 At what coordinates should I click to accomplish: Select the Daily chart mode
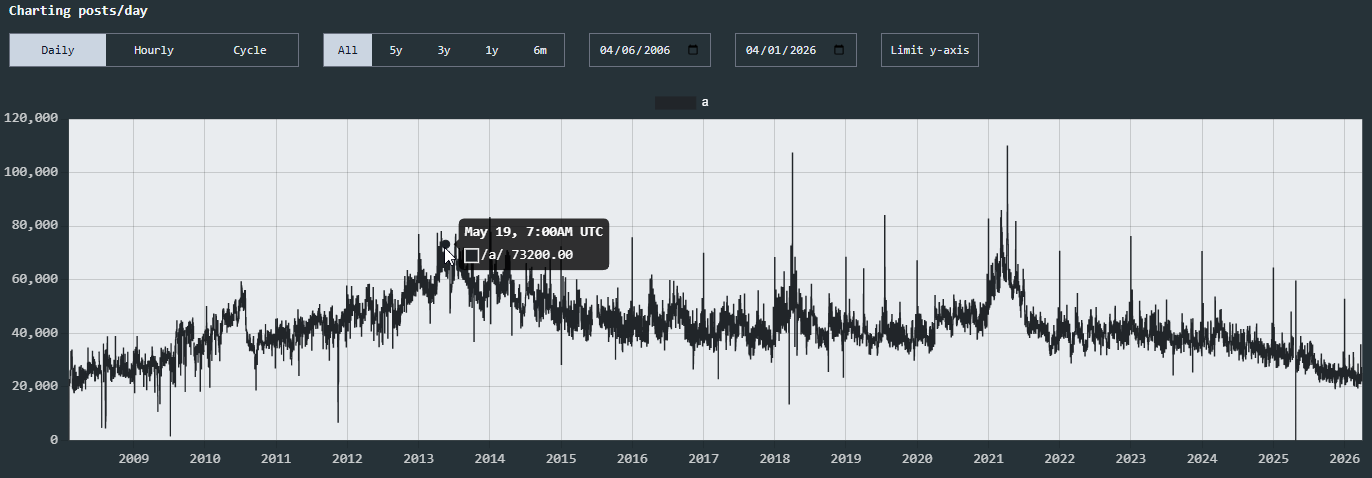tap(58, 50)
